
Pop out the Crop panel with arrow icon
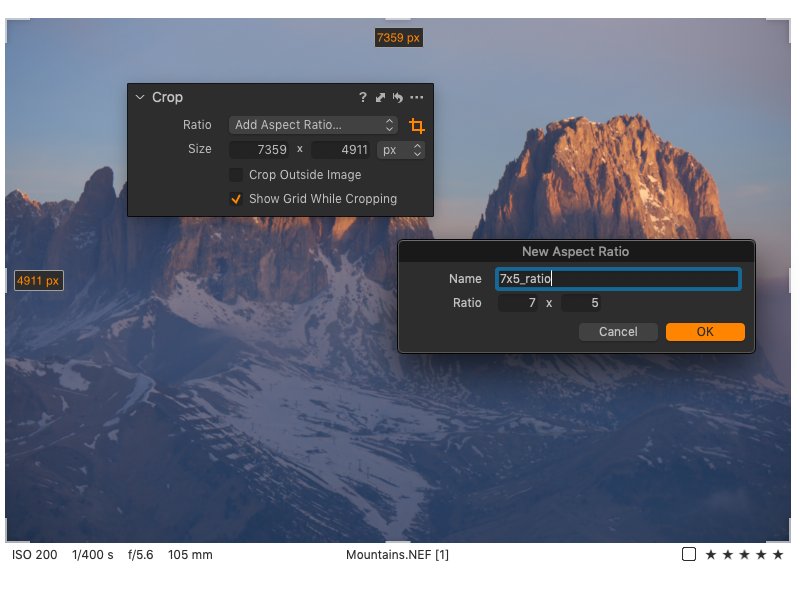click(380, 97)
